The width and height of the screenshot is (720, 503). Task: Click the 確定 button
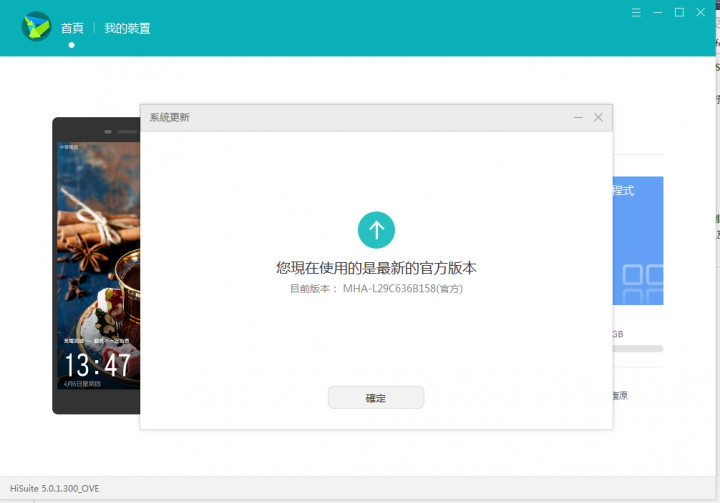coord(376,397)
